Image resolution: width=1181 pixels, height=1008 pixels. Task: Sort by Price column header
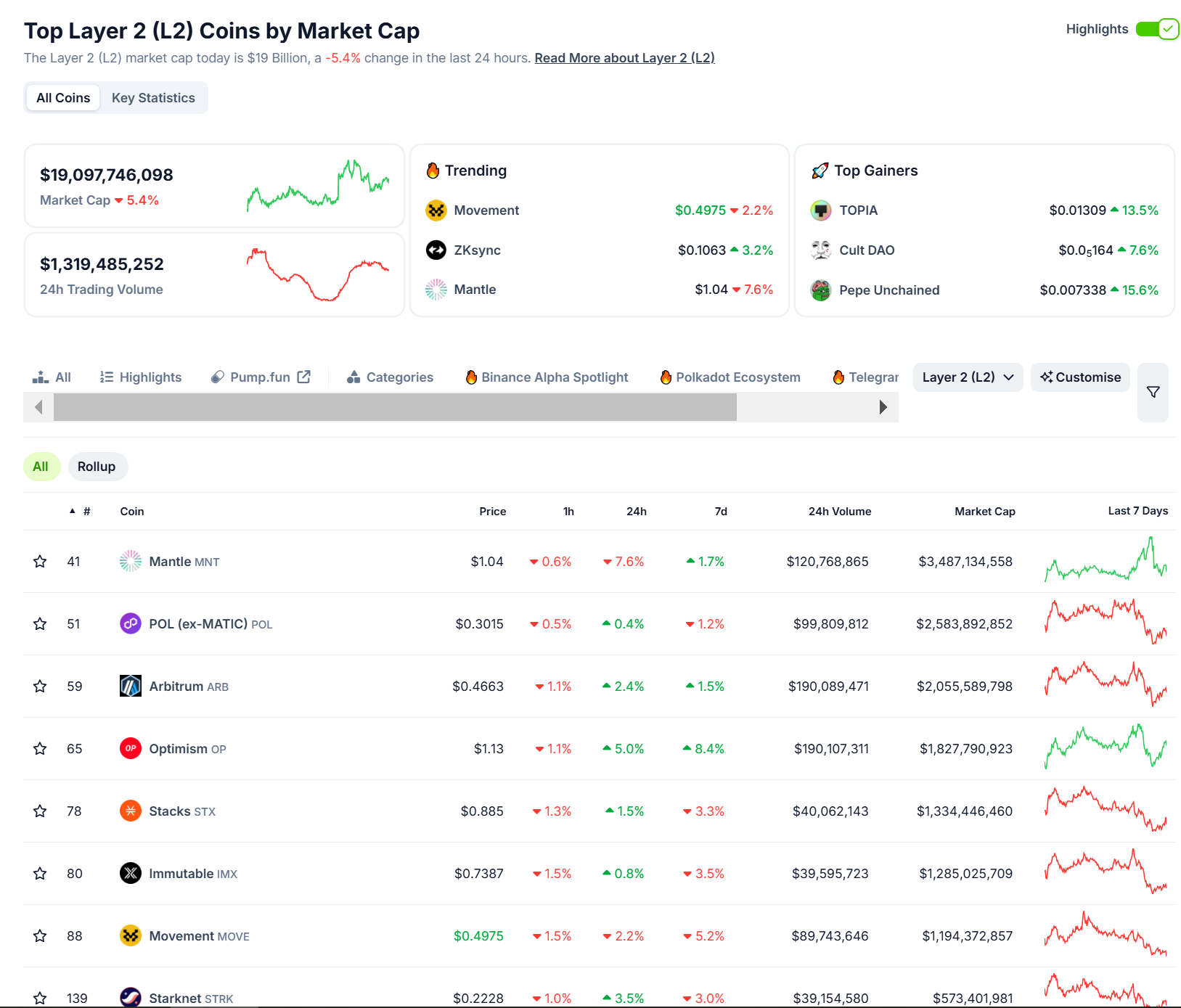pos(492,512)
